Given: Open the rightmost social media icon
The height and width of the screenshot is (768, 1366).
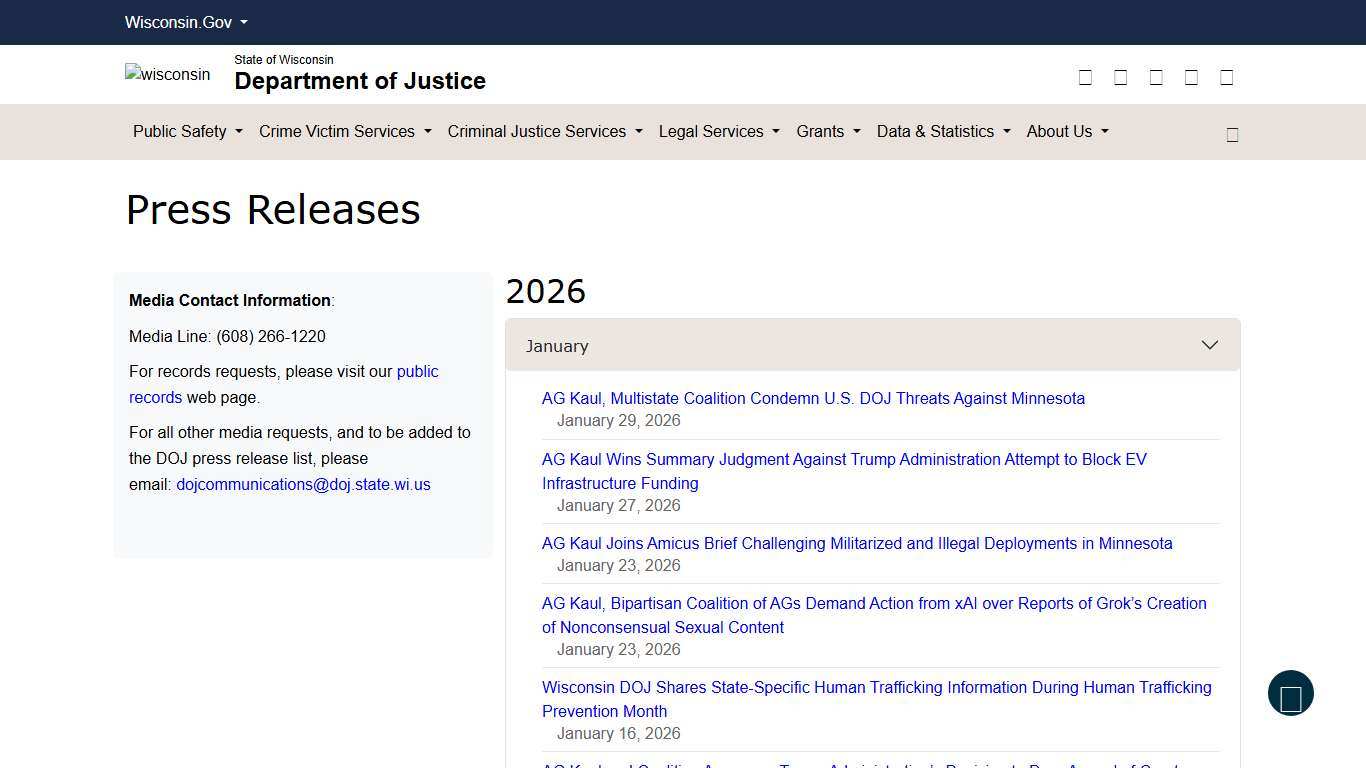Looking at the screenshot, I should (x=1226, y=77).
